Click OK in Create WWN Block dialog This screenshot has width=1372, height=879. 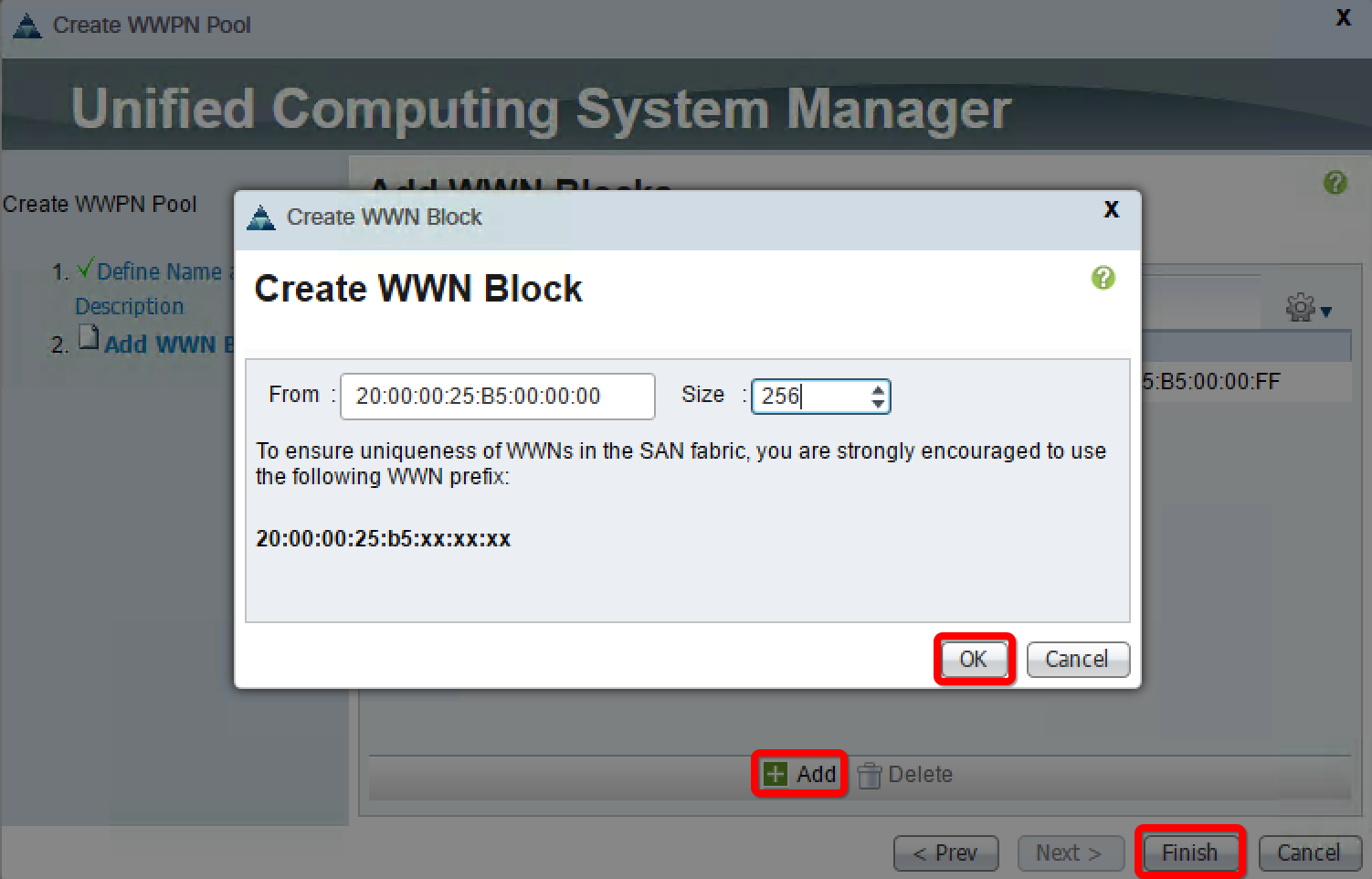click(974, 659)
